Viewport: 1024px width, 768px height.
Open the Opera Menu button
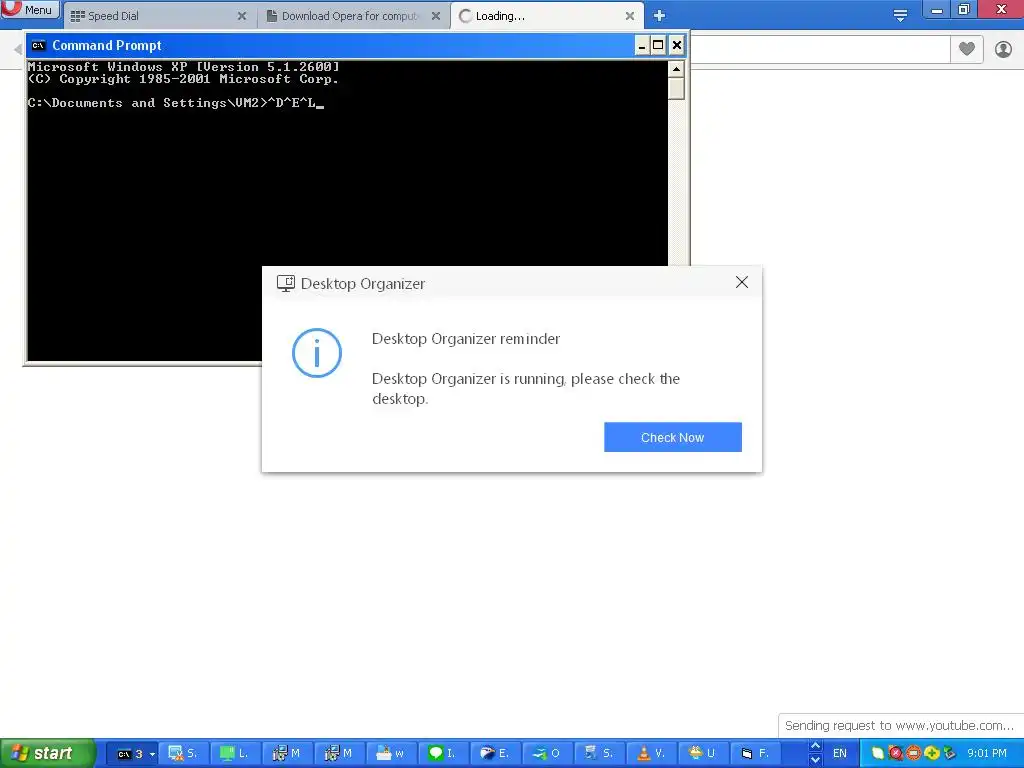tap(30, 10)
